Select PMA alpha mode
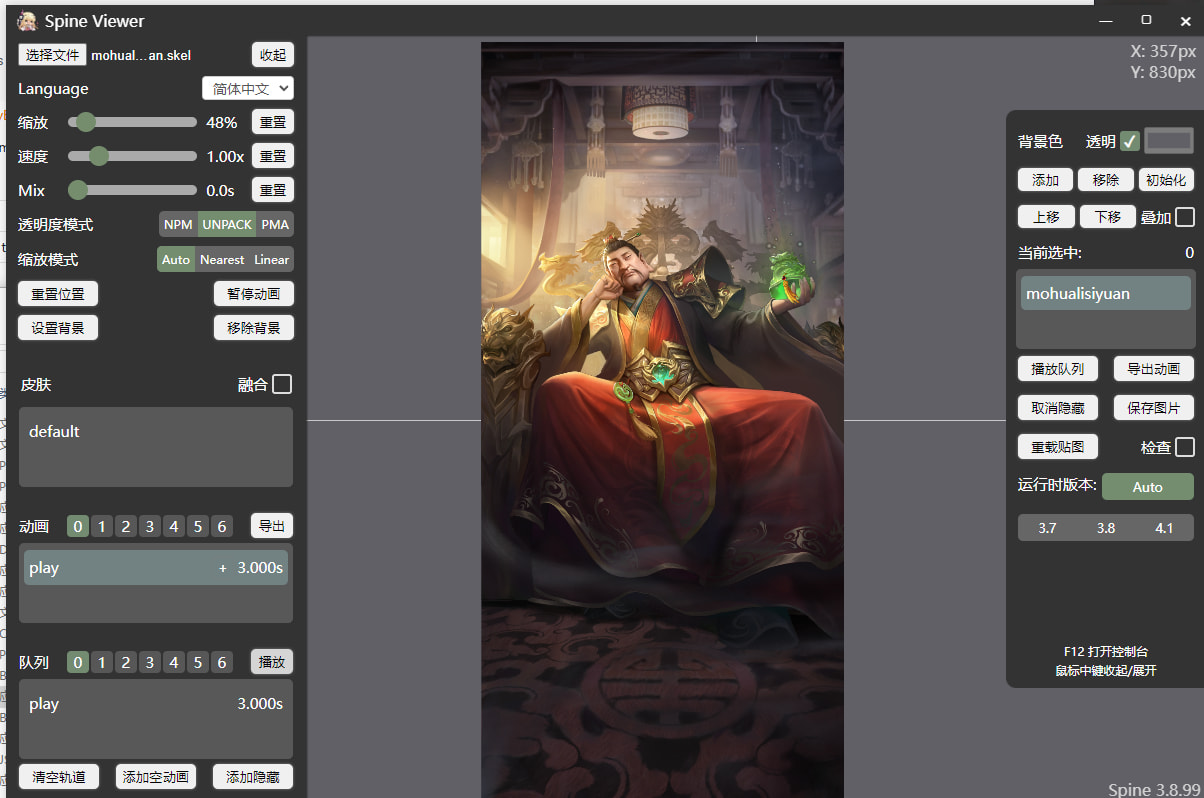 (275, 224)
